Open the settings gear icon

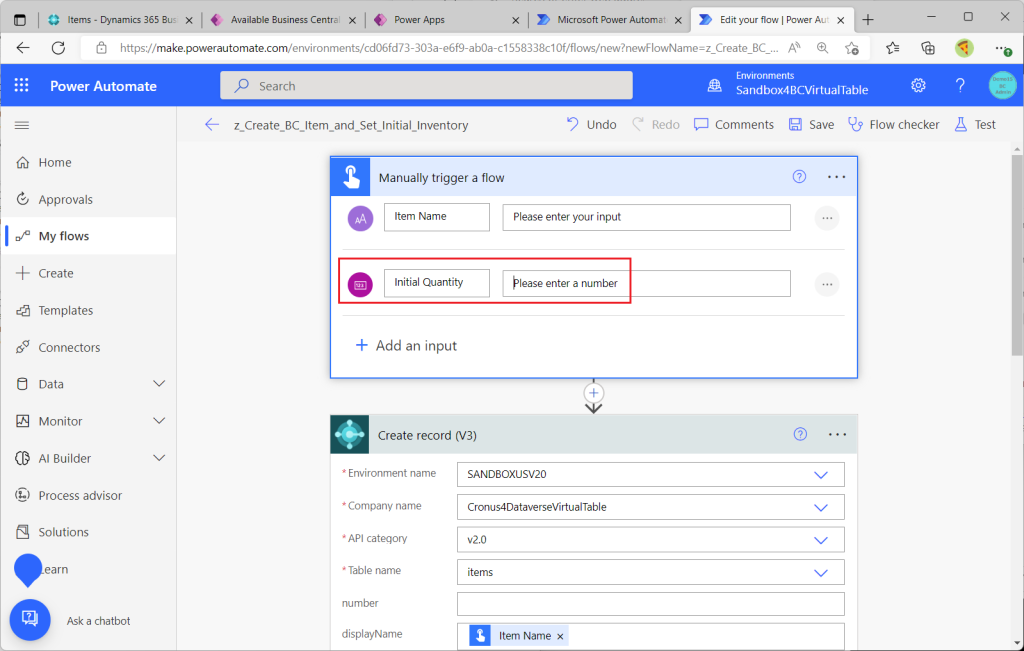(x=918, y=86)
